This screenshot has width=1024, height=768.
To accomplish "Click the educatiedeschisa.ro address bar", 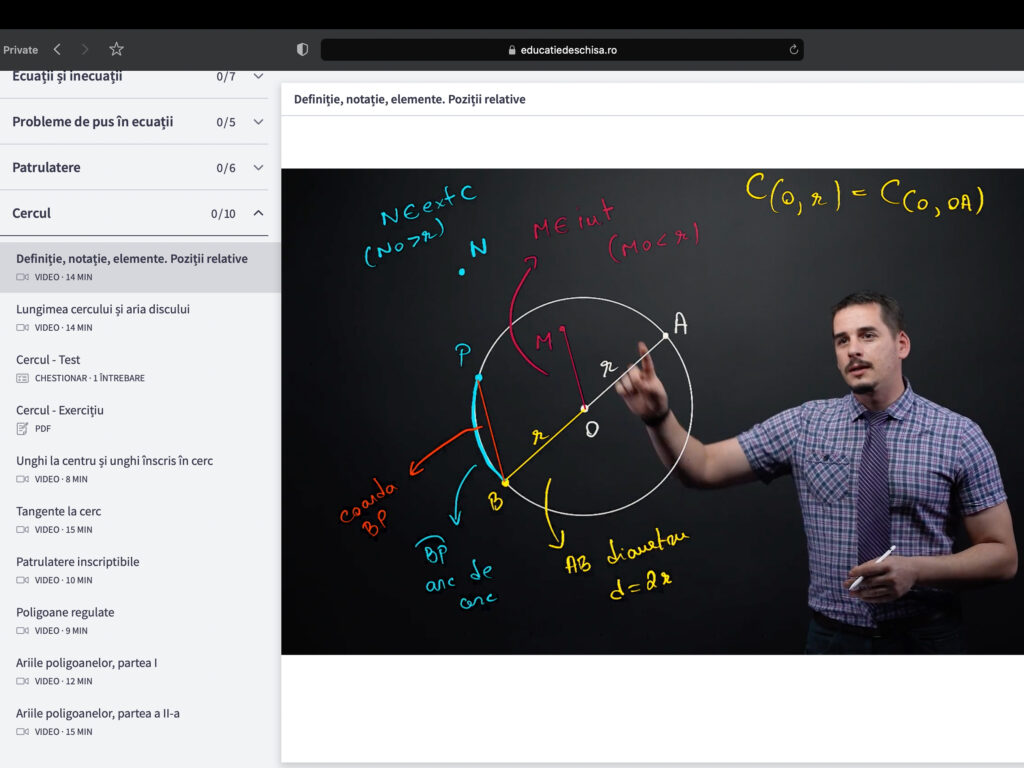I will point(562,50).
